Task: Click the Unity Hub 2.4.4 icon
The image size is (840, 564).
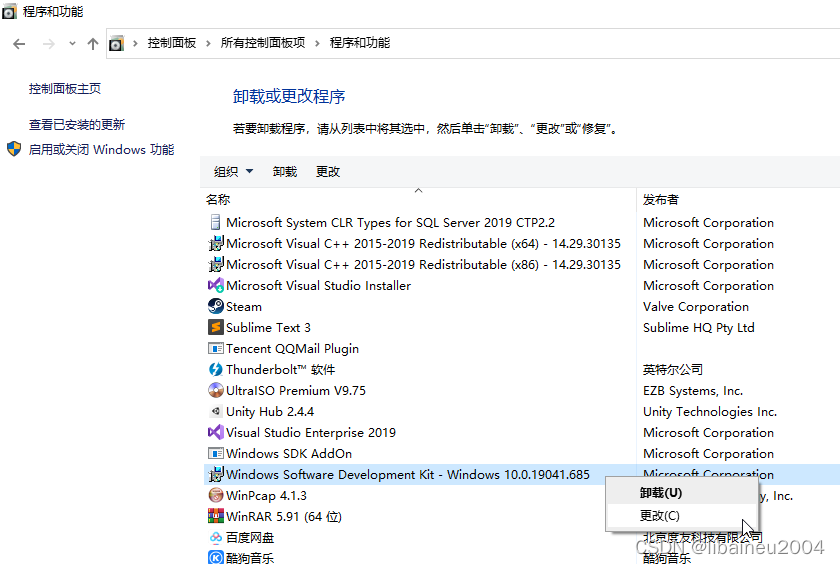Action: coord(215,411)
